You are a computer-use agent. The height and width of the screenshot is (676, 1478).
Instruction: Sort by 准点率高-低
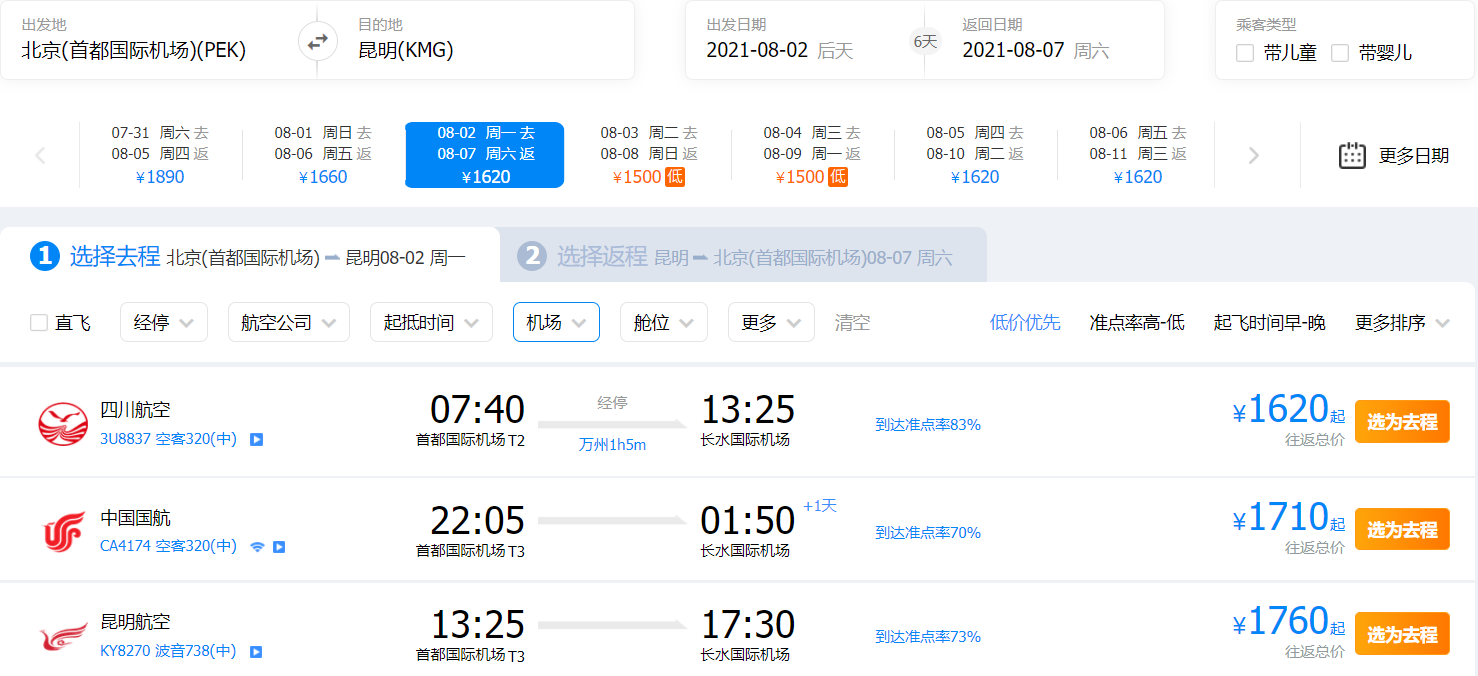pyautogui.click(x=1137, y=323)
